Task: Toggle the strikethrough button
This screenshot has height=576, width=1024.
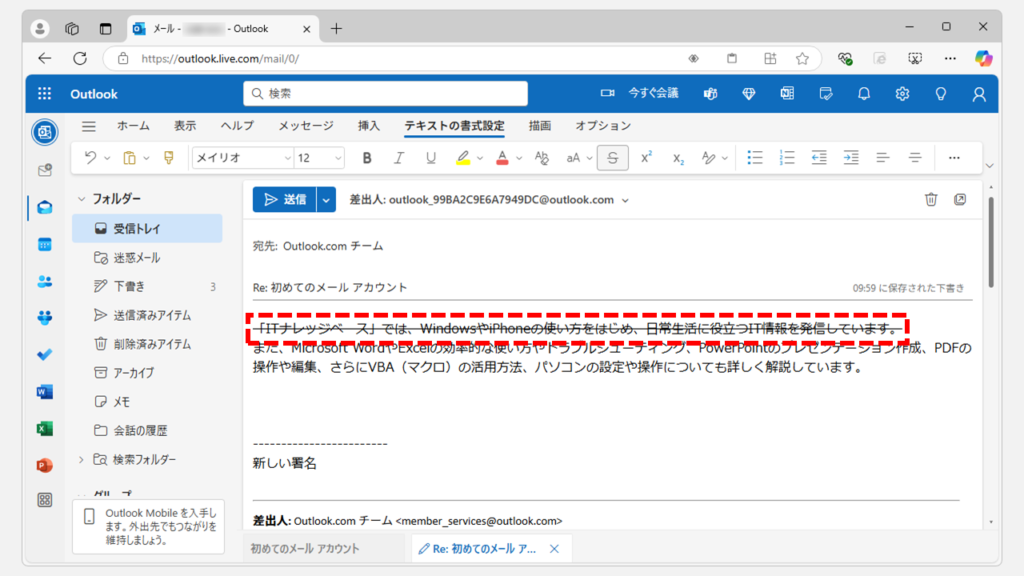Action: tap(613, 157)
